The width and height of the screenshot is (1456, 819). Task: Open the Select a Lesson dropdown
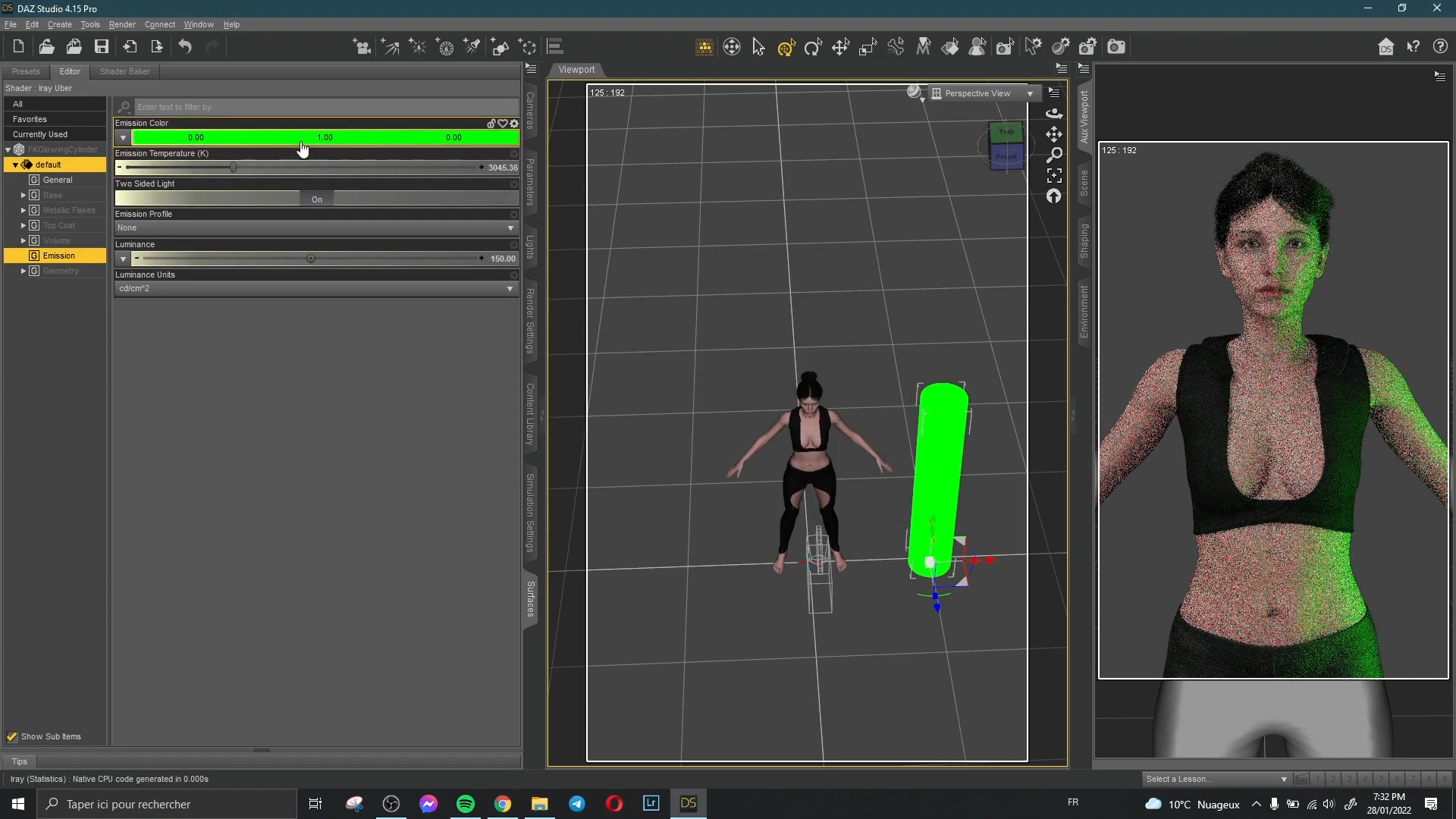[x=1216, y=779]
